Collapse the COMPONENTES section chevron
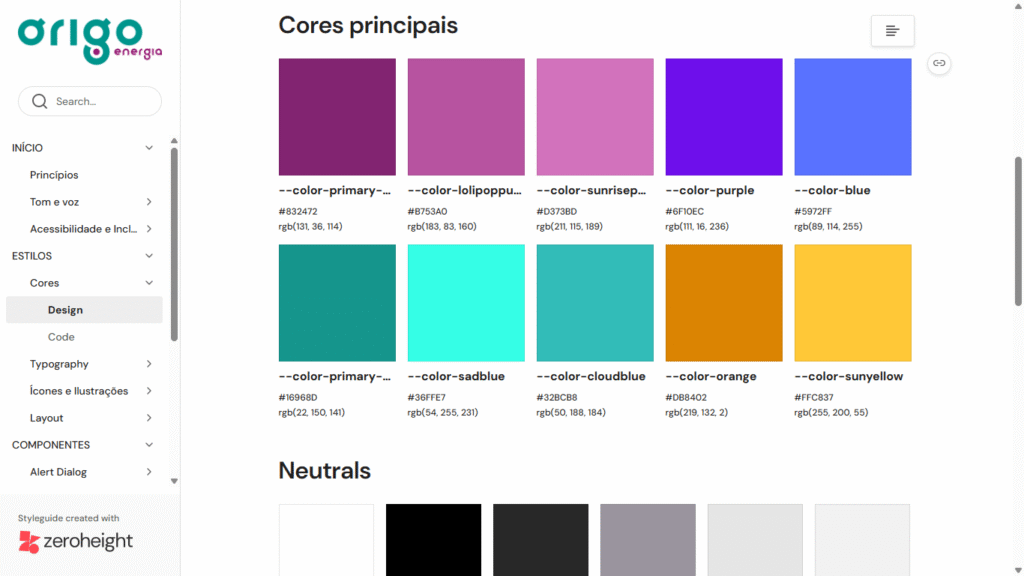Image resolution: width=1024 pixels, height=576 pixels. (x=149, y=445)
